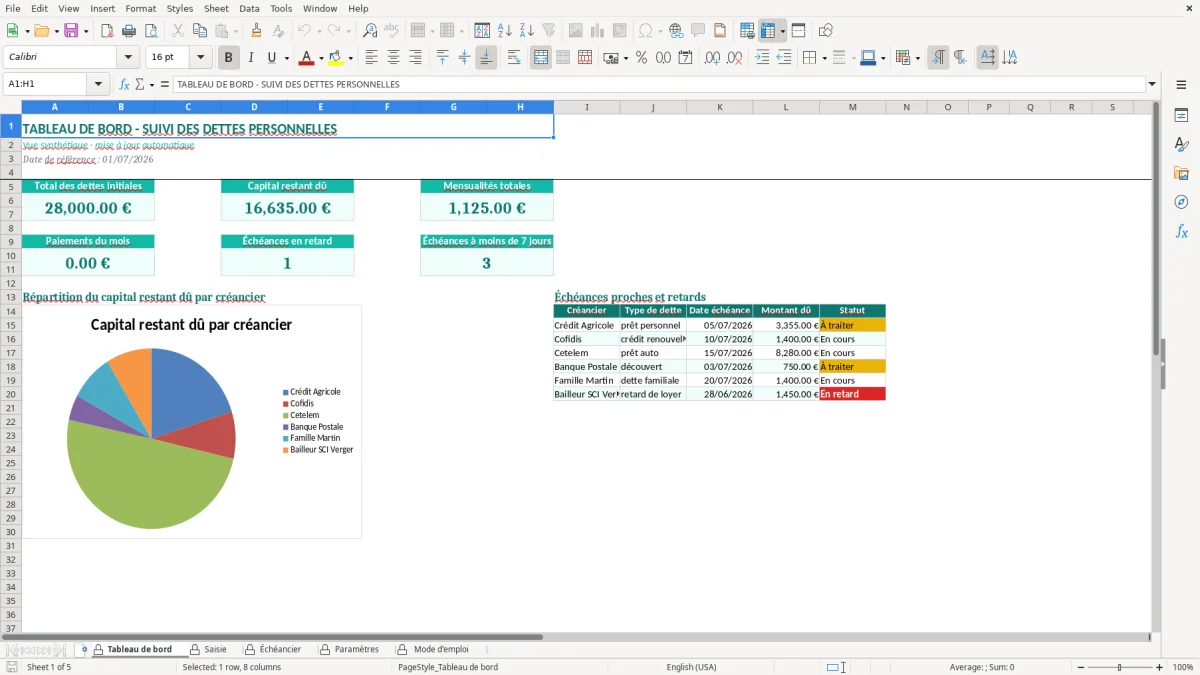Click the font color red A swatch
Viewport: 1200px width, 675px height.
[306, 58]
